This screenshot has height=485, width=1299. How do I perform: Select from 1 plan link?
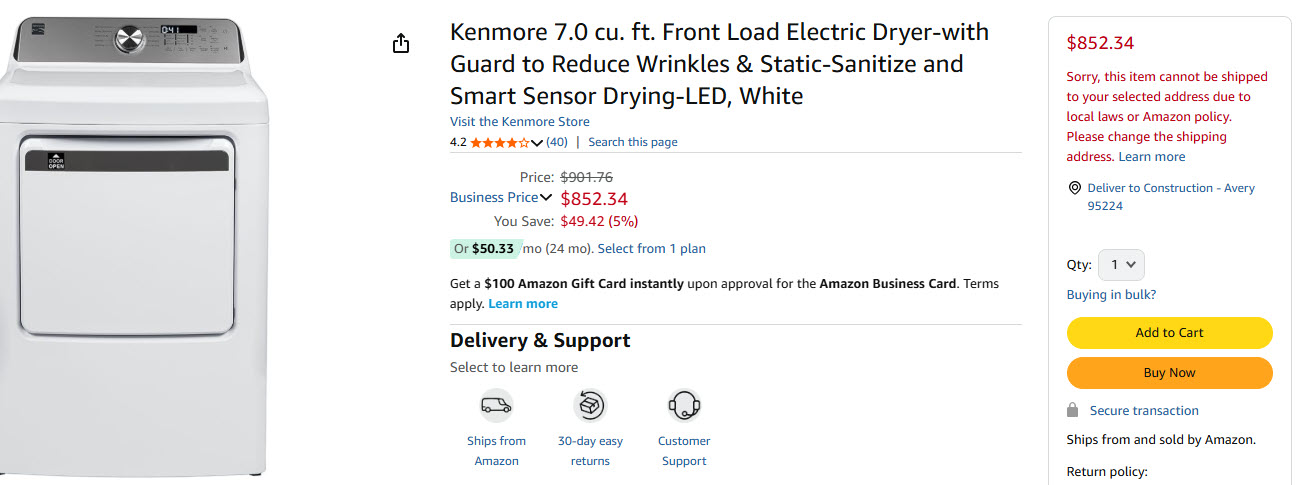coord(652,249)
